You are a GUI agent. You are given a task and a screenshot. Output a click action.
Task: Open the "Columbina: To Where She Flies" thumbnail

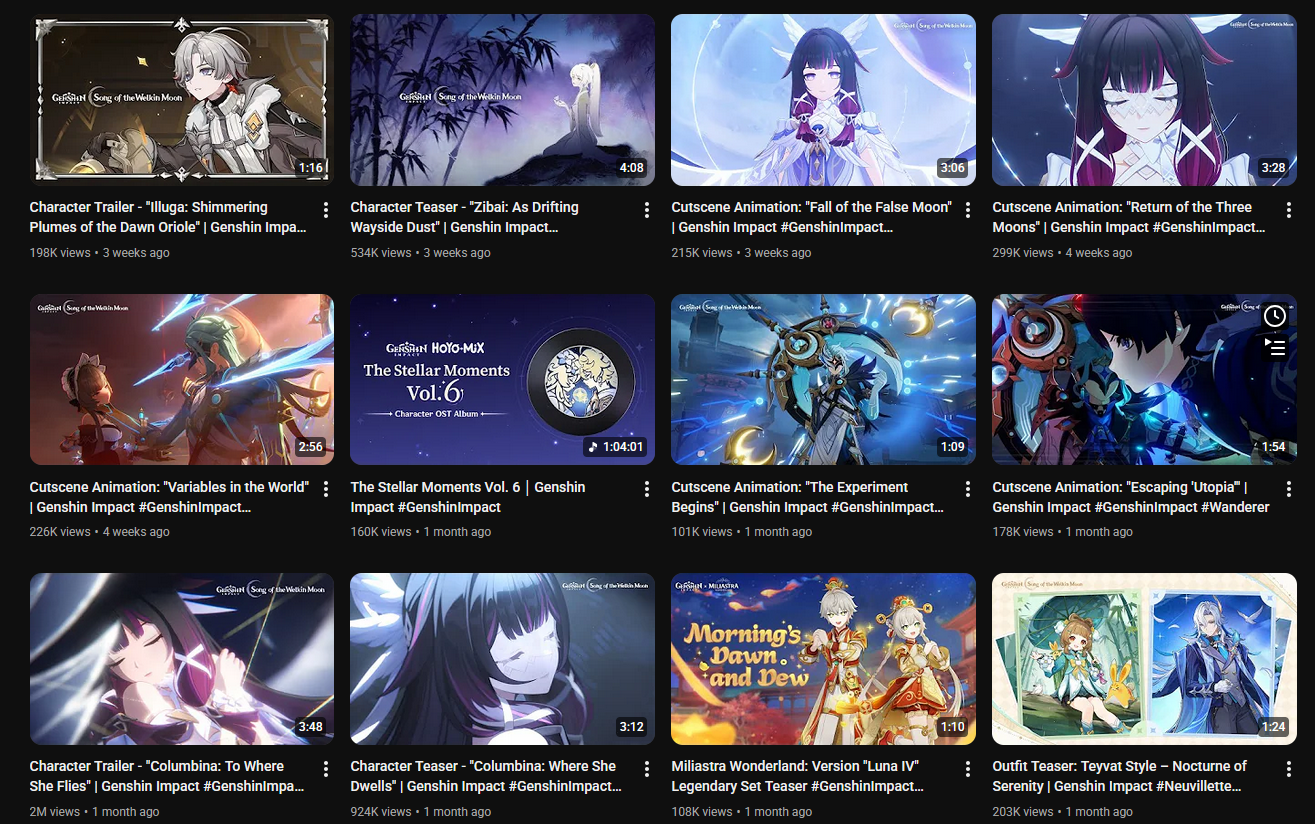click(x=182, y=659)
